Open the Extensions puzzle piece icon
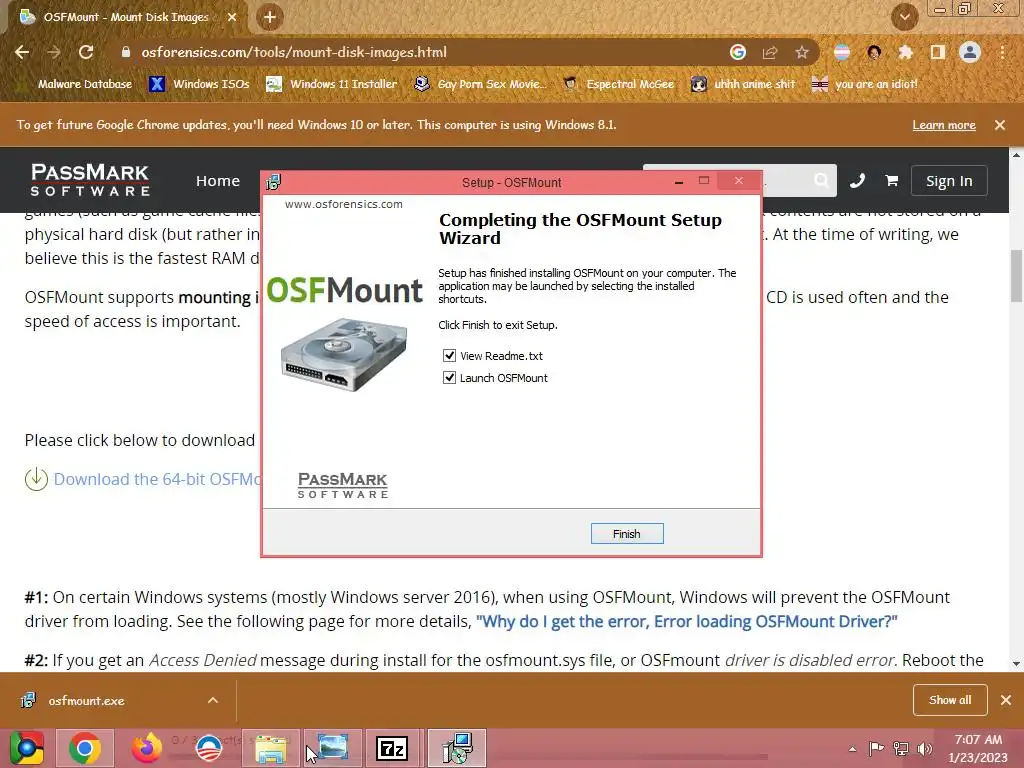 coord(905,52)
